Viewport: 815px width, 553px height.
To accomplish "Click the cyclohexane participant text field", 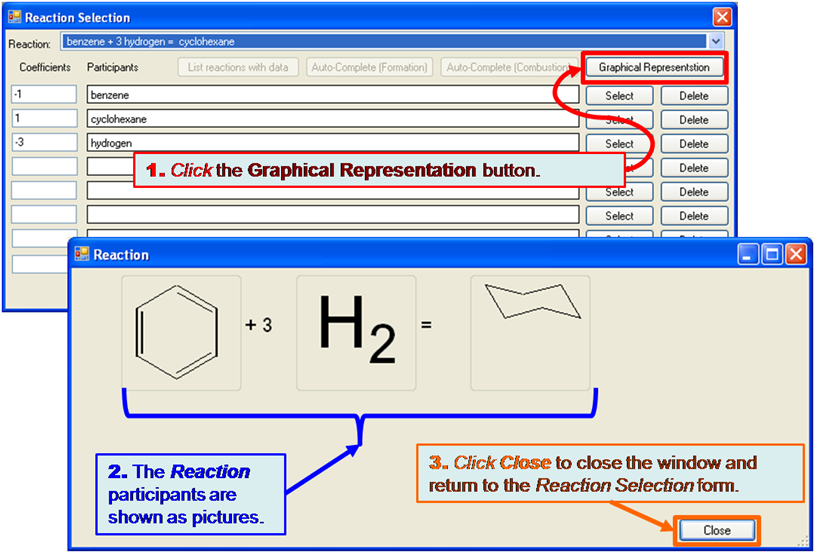I will pyautogui.click(x=332, y=119).
